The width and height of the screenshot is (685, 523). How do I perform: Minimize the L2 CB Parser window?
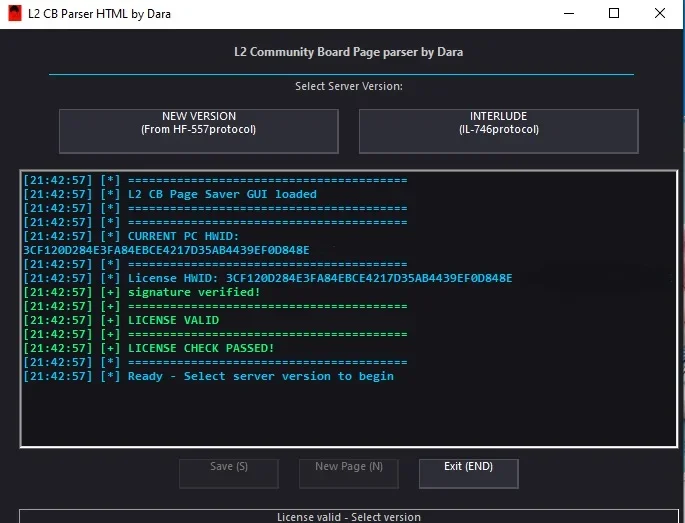click(569, 14)
